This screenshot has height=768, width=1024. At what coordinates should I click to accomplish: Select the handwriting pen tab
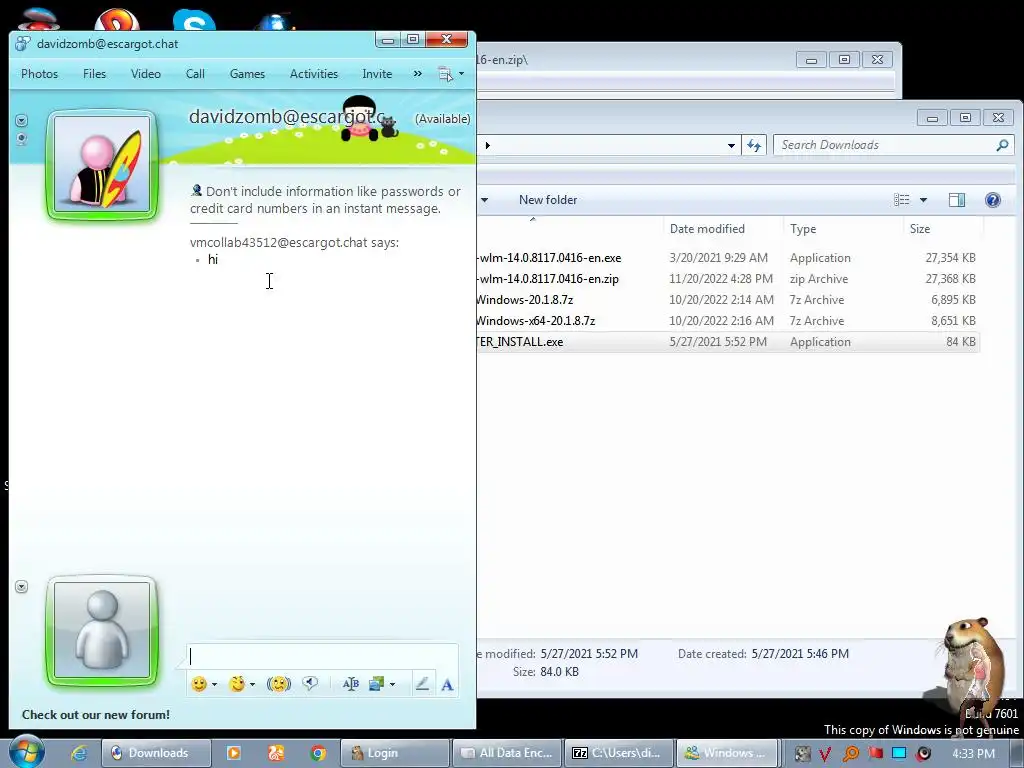click(422, 684)
